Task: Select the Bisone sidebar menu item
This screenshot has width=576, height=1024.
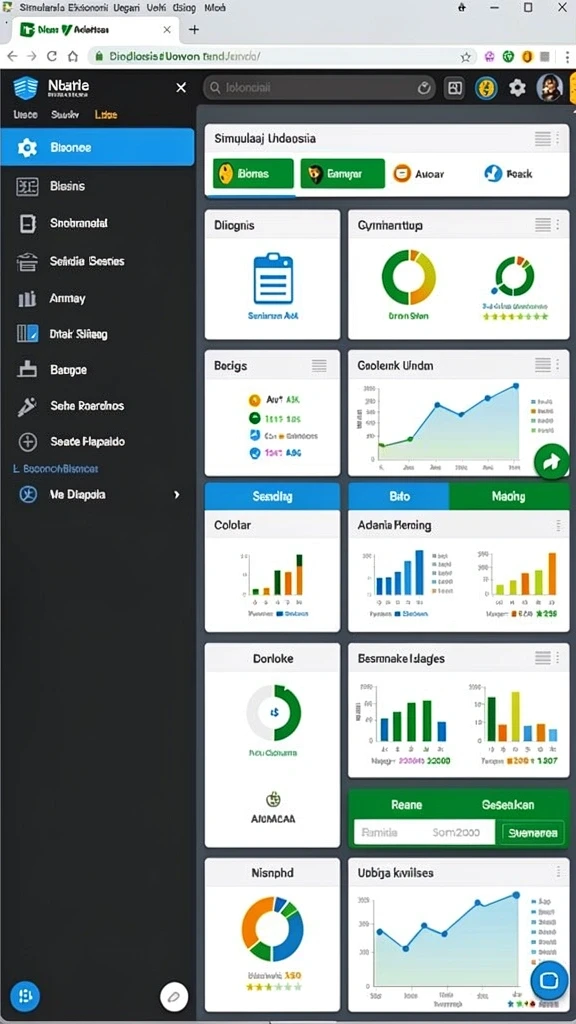Action: pyautogui.click(x=97, y=147)
